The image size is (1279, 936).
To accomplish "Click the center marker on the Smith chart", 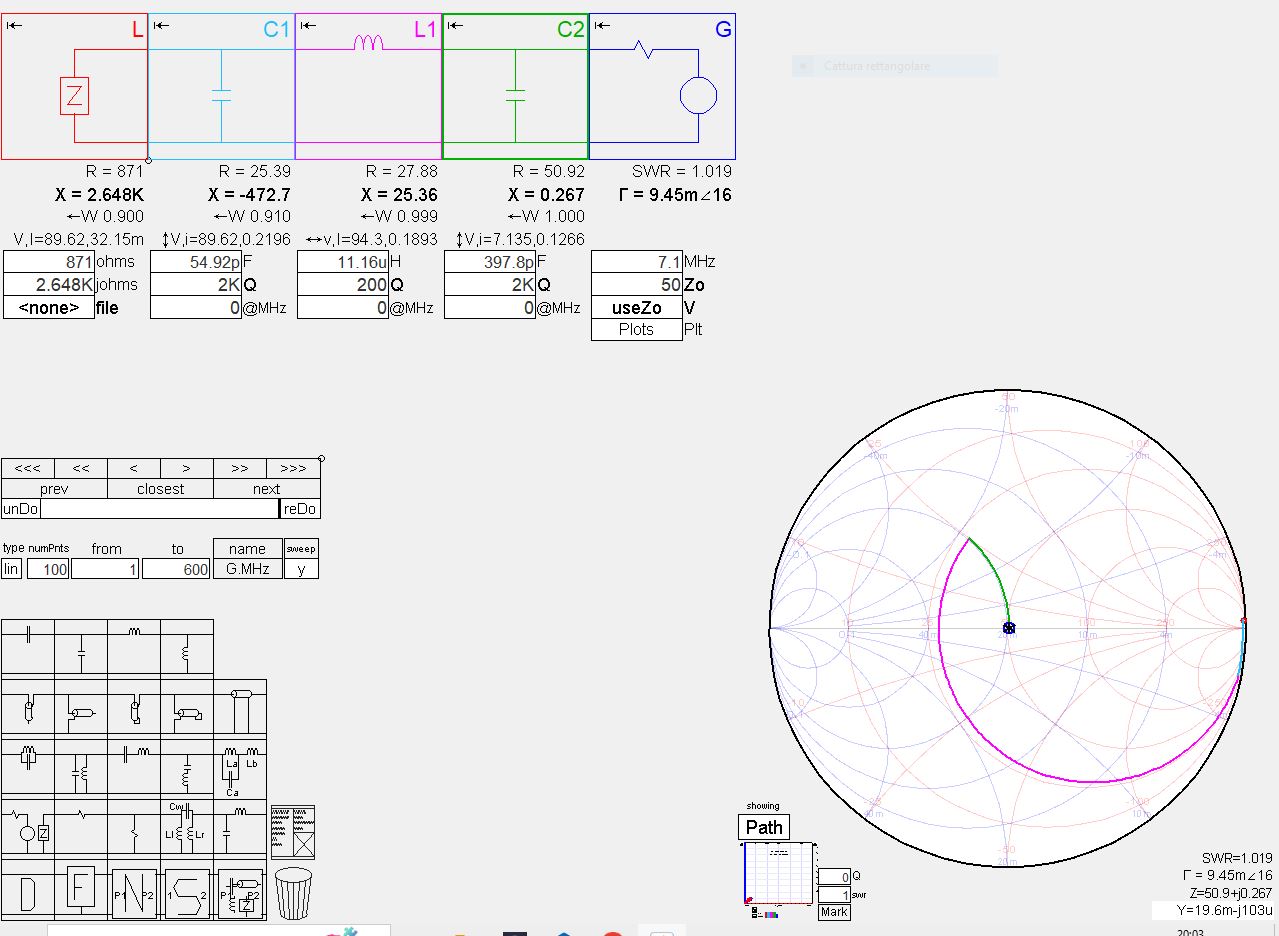I will tap(1009, 628).
